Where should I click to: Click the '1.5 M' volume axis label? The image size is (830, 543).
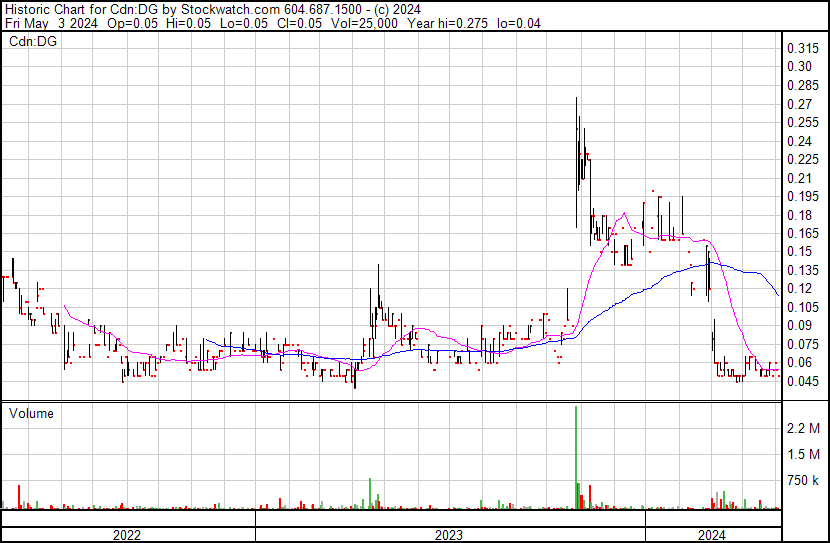pos(803,454)
